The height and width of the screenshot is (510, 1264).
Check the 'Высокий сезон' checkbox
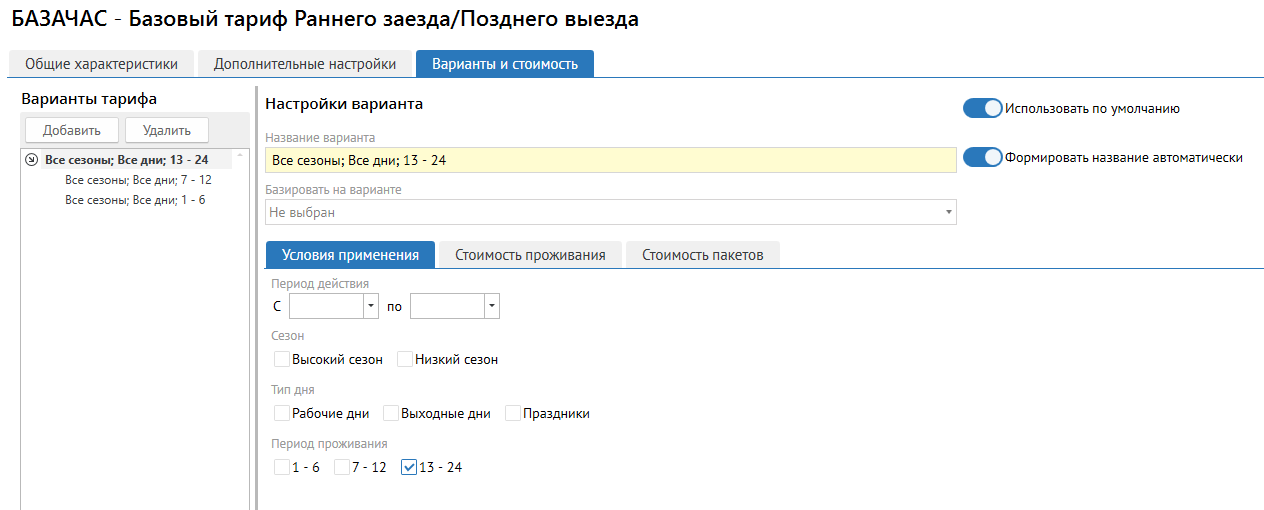click(x=281, y=359)
